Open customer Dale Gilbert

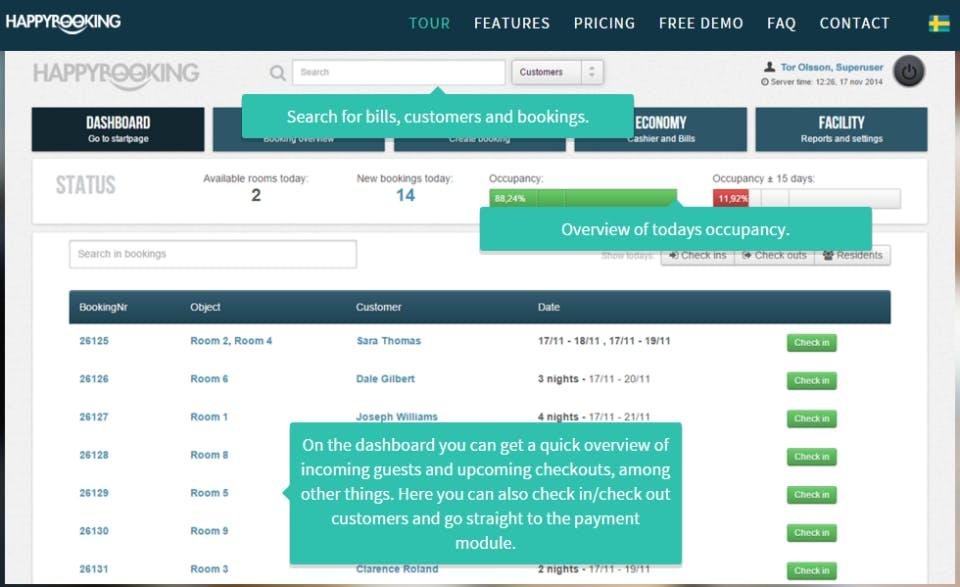pyautogui.click(x=385, y=379)
